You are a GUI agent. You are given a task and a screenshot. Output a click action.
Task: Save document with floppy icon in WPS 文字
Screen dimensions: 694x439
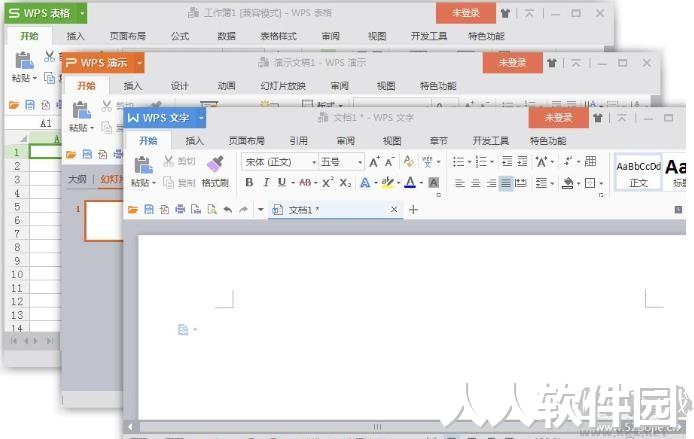[x=149, y=209]
